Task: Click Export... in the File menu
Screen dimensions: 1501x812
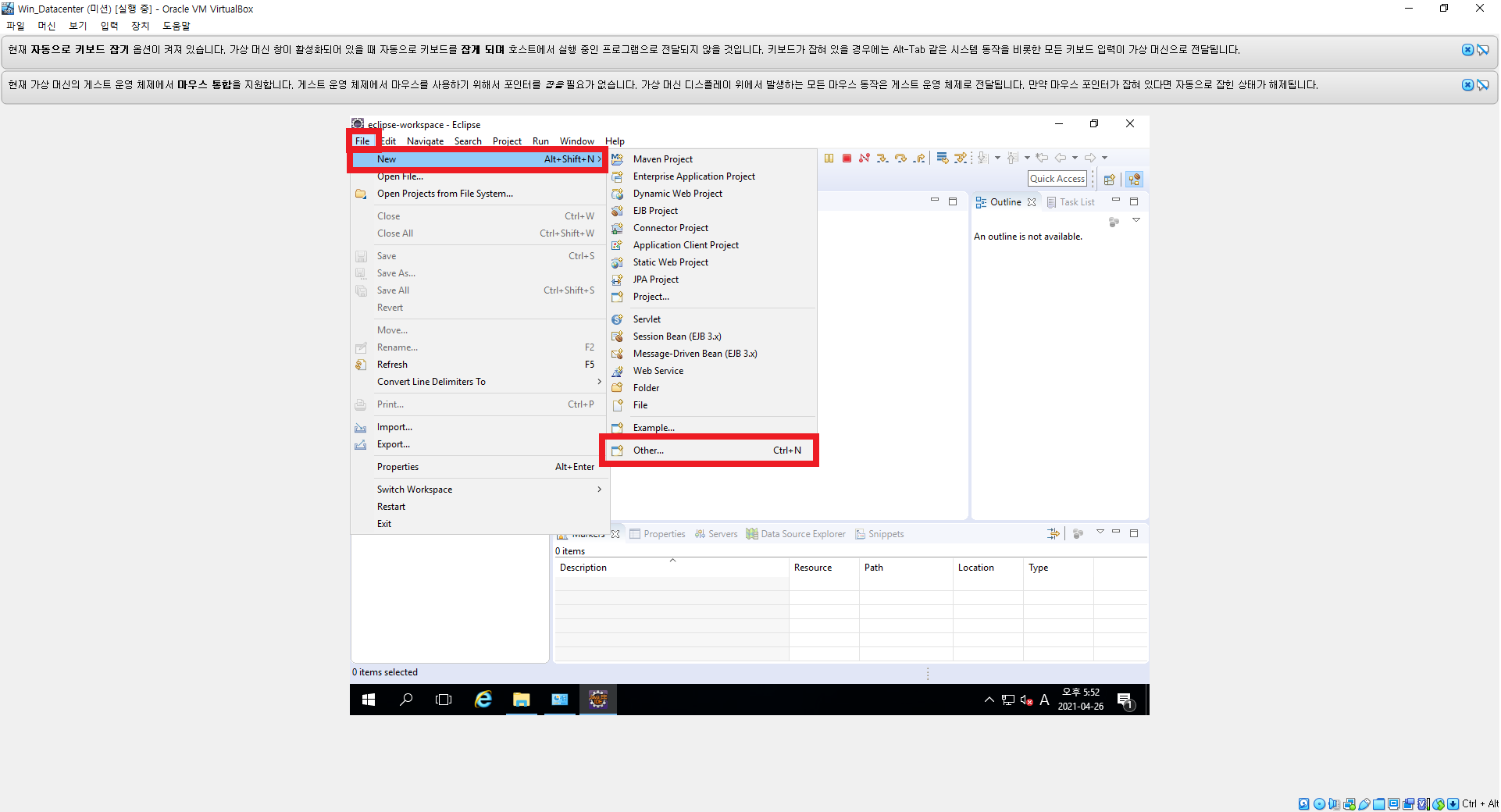Action: pyautogui.click(x=480, y=444)
